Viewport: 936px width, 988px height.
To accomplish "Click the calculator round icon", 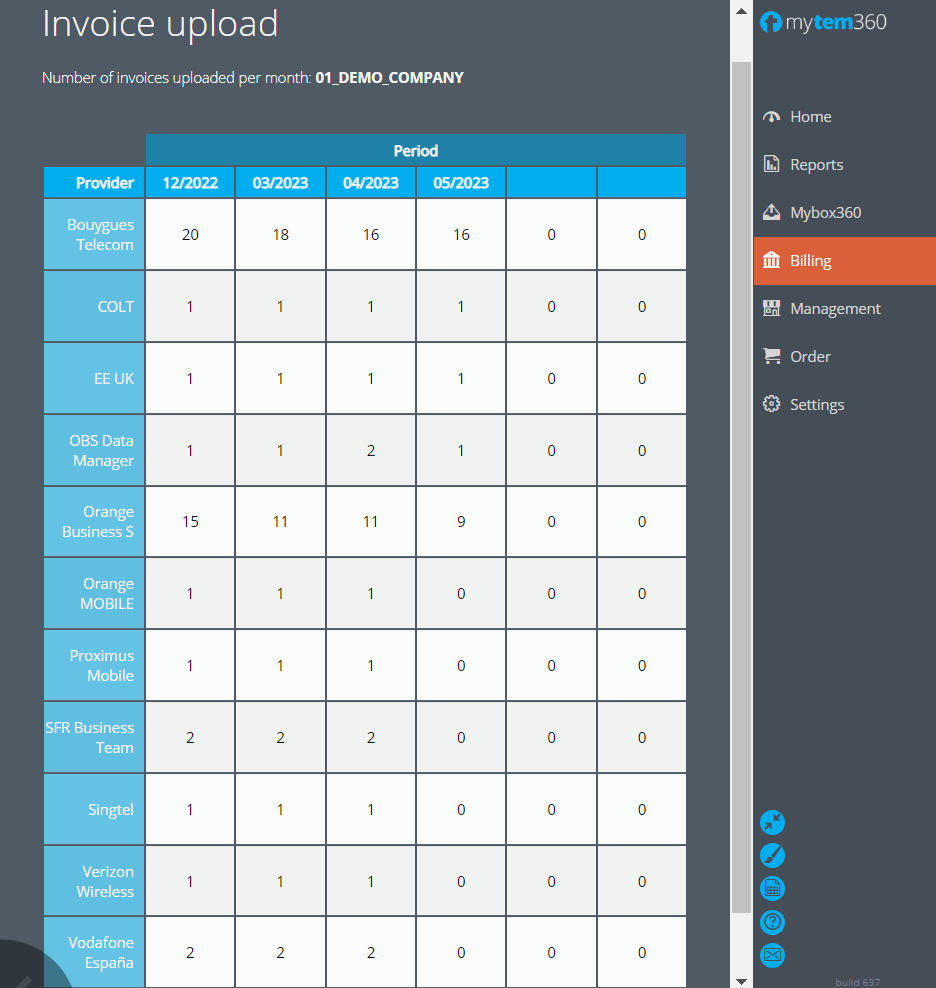I will 772,888.
